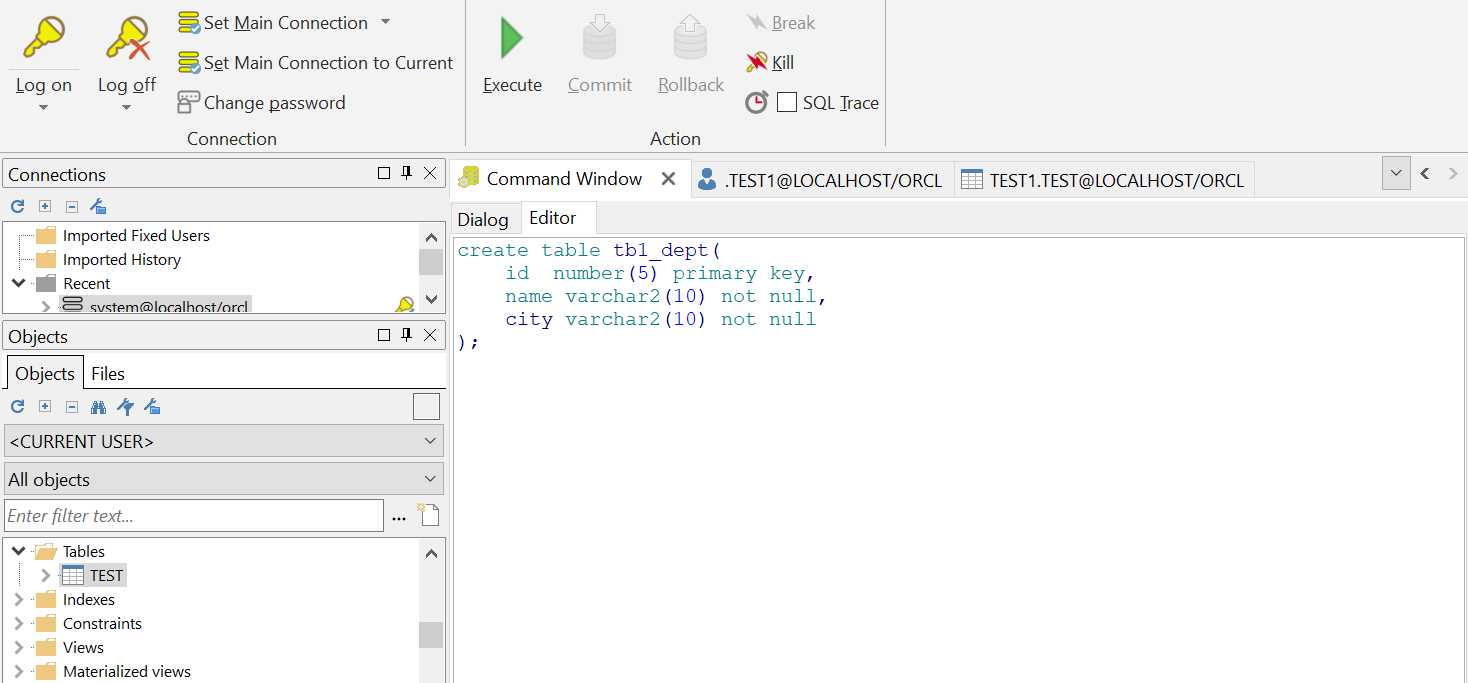Pin the Objects panel
This screenshot has width=1468, height=683.
tap(407, 335)
